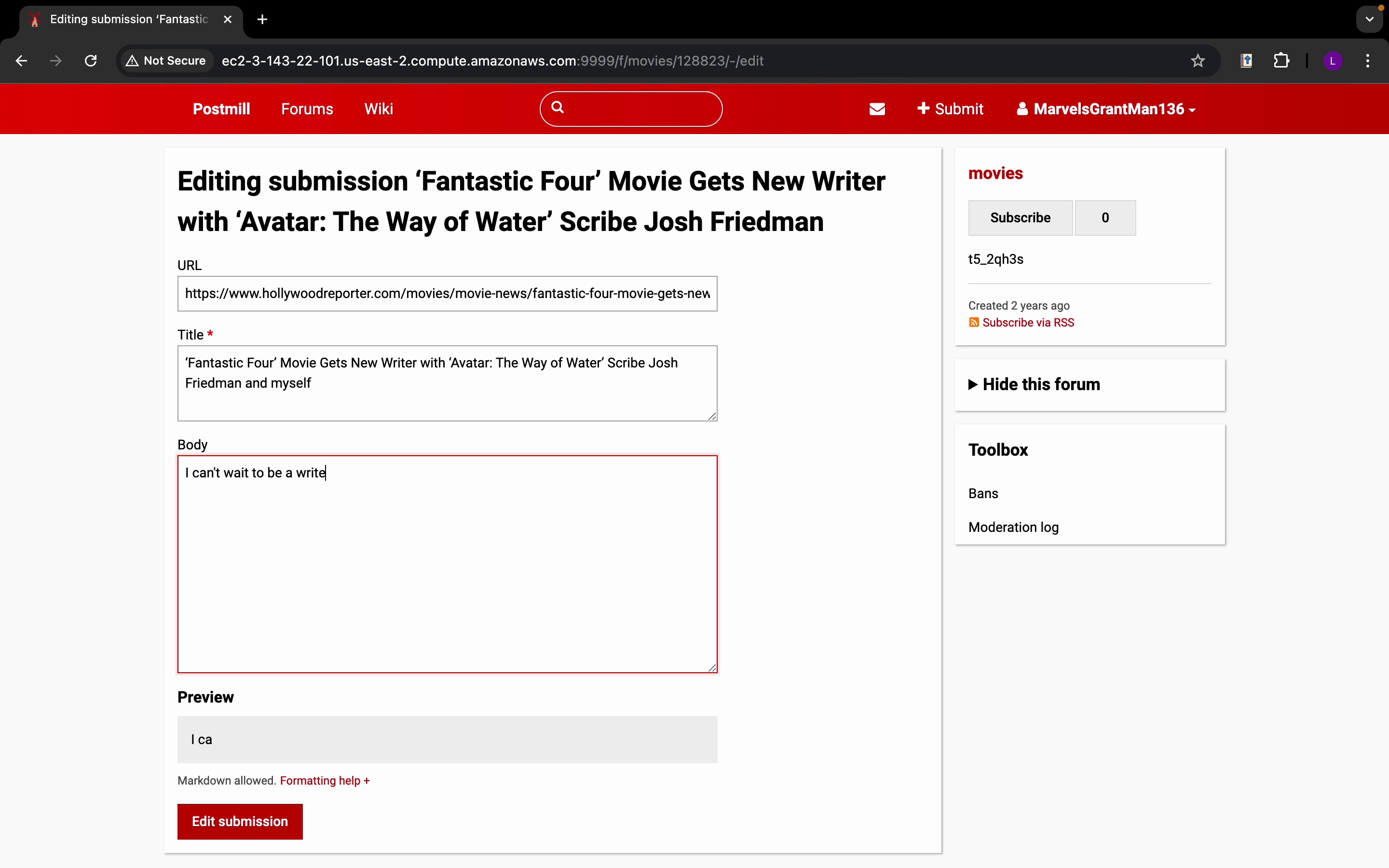Open the browser extensions puzzle icon
Screen dimensions: 1389x868
pos(1281,61)
